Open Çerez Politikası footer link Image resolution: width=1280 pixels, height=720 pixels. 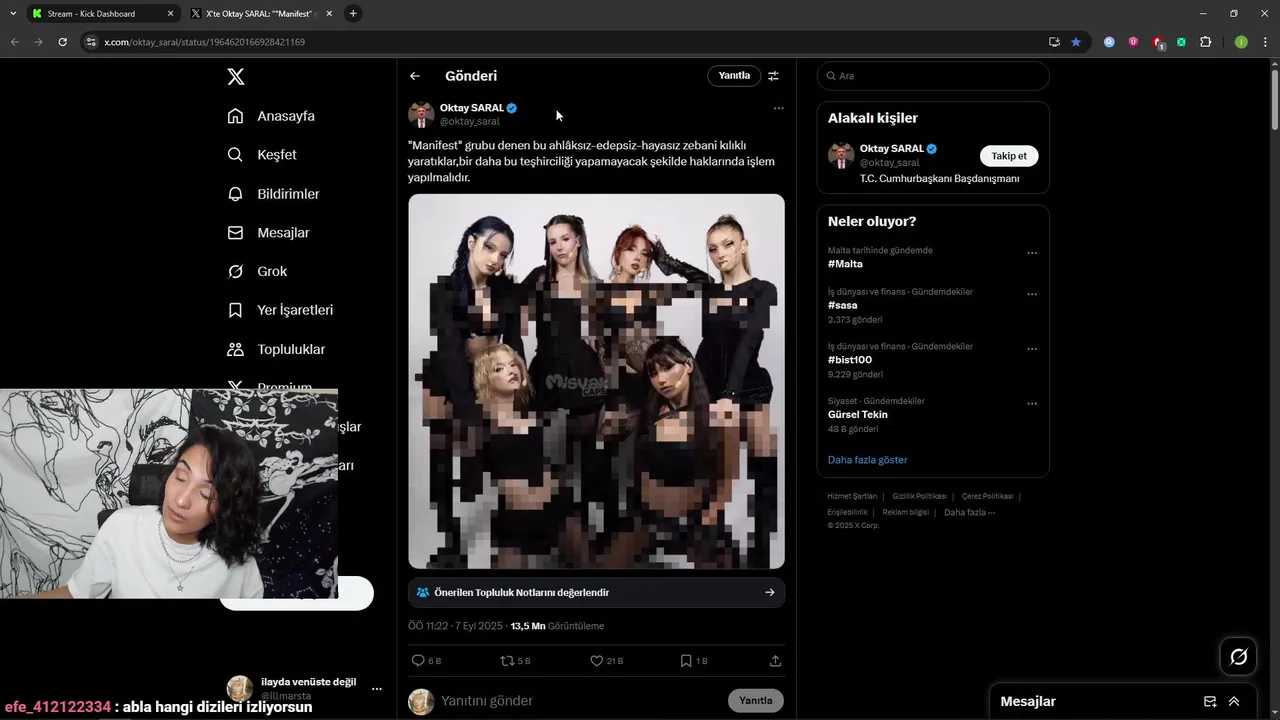(x=987, y=496)
